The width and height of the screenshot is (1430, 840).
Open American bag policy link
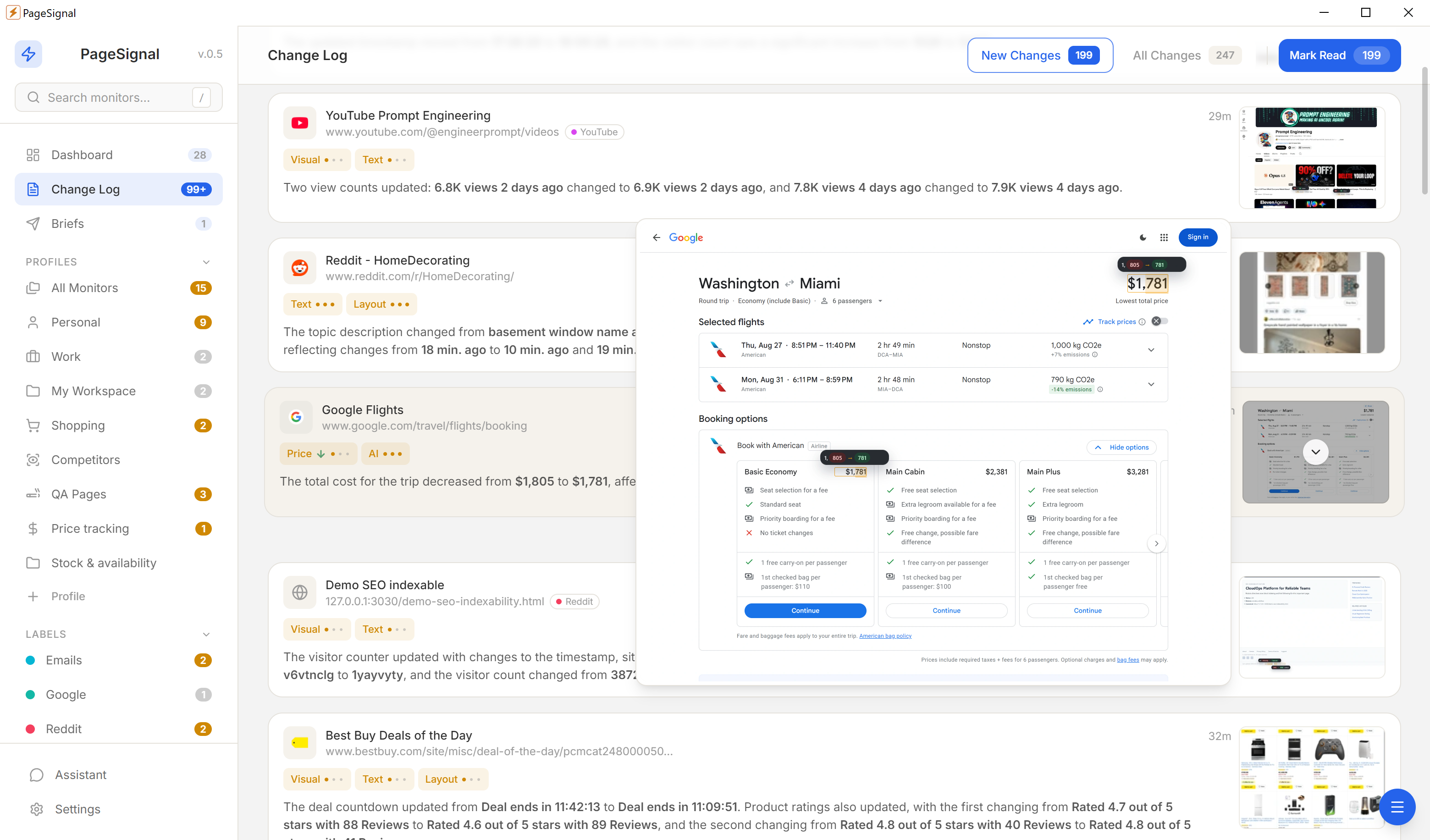(x=885, y=636)
